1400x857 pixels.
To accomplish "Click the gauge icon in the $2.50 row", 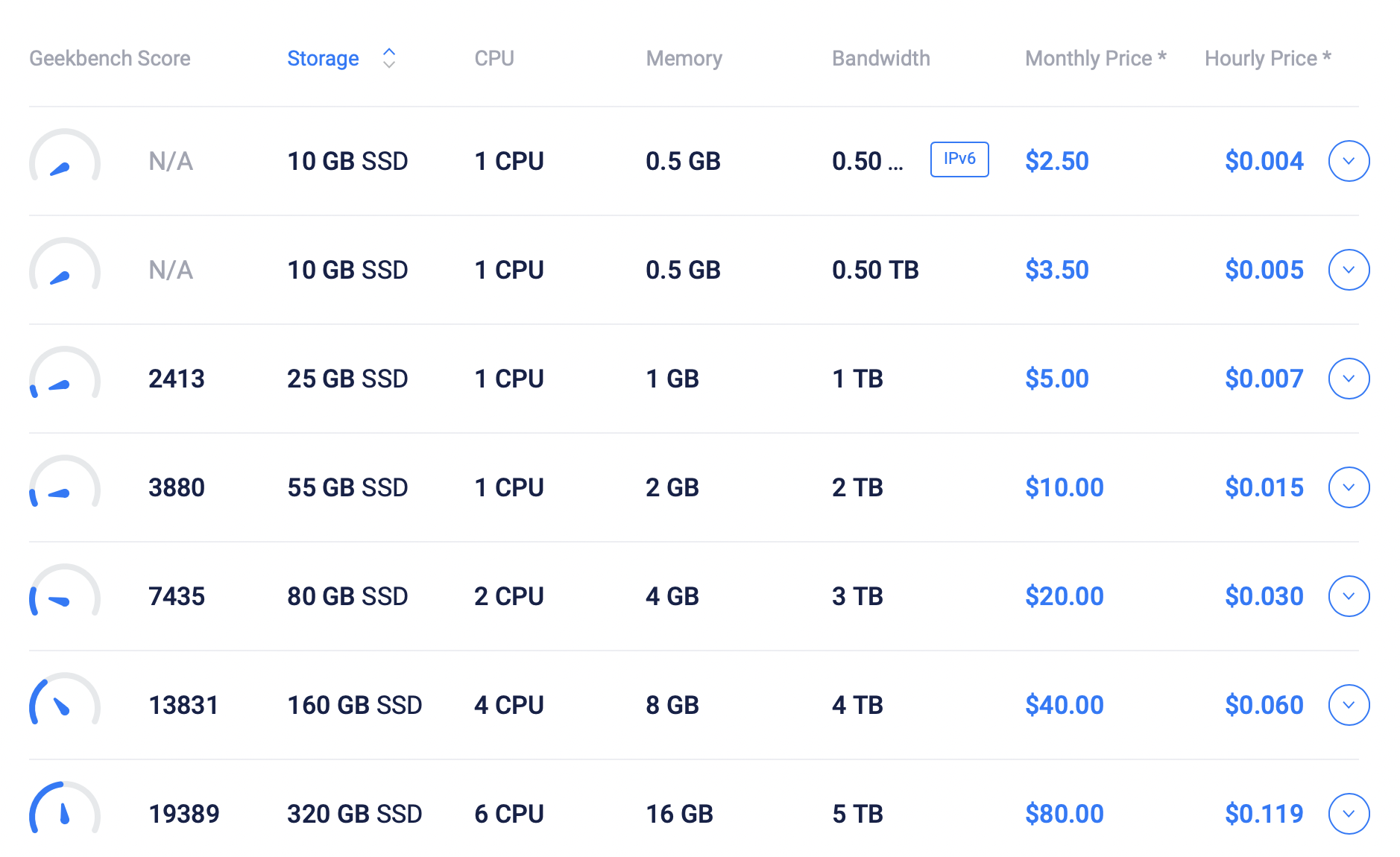I will (64, 158).
